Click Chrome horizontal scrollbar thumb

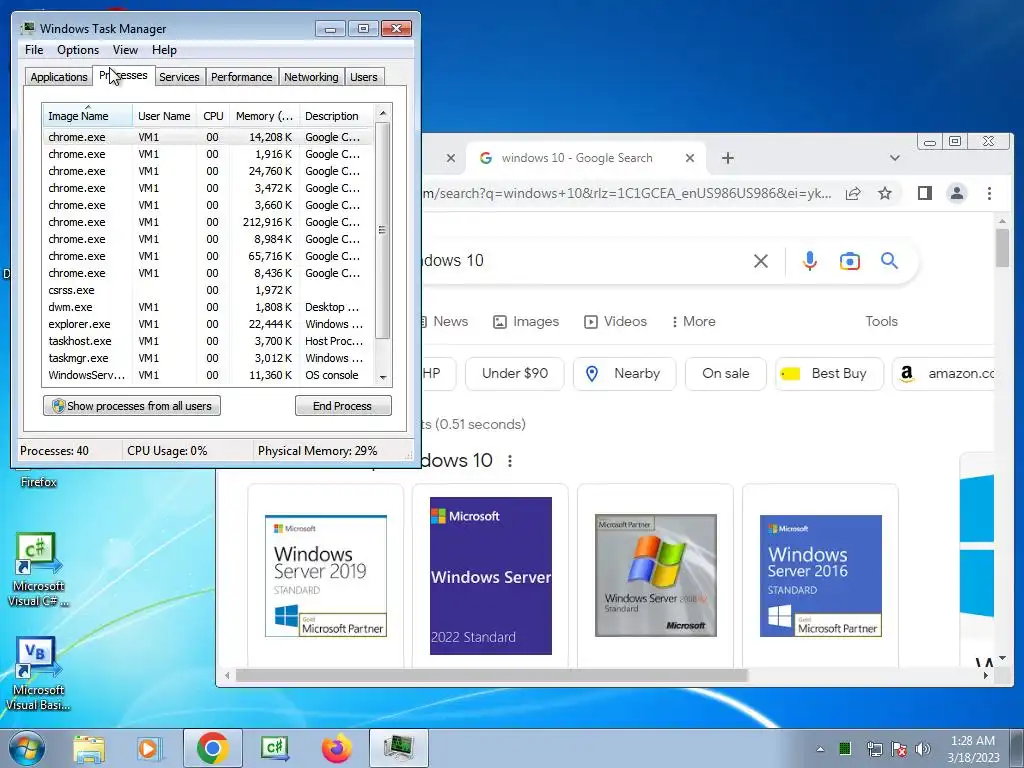tap(491, 676)
